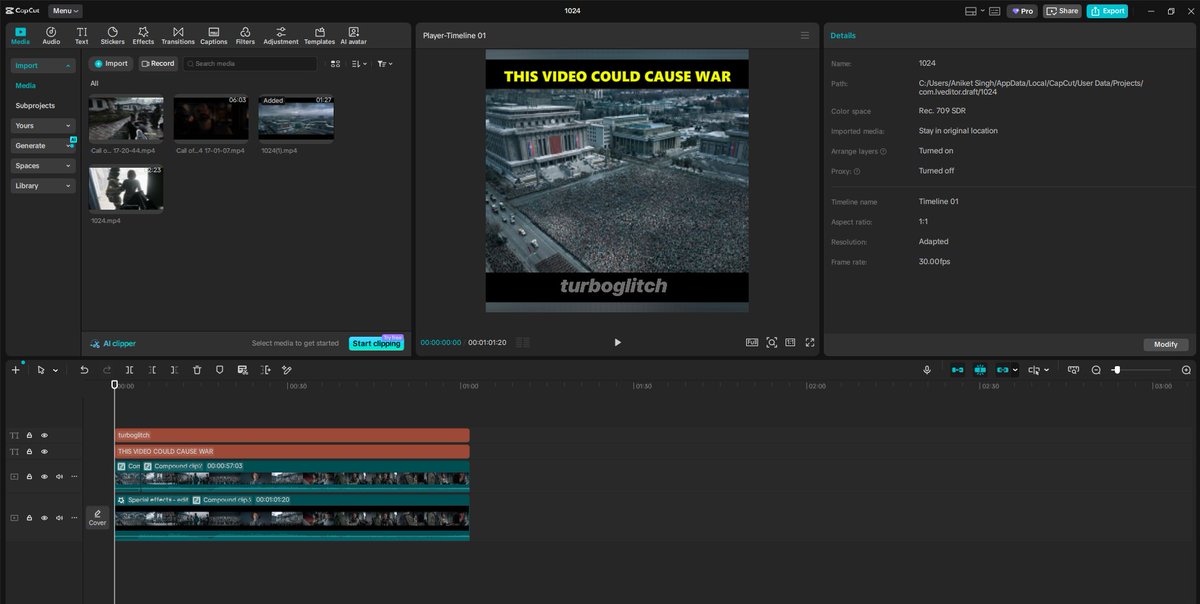Lock the turboglitch text track
Screen dimensions: 1200x604
[x=29, y=435]
